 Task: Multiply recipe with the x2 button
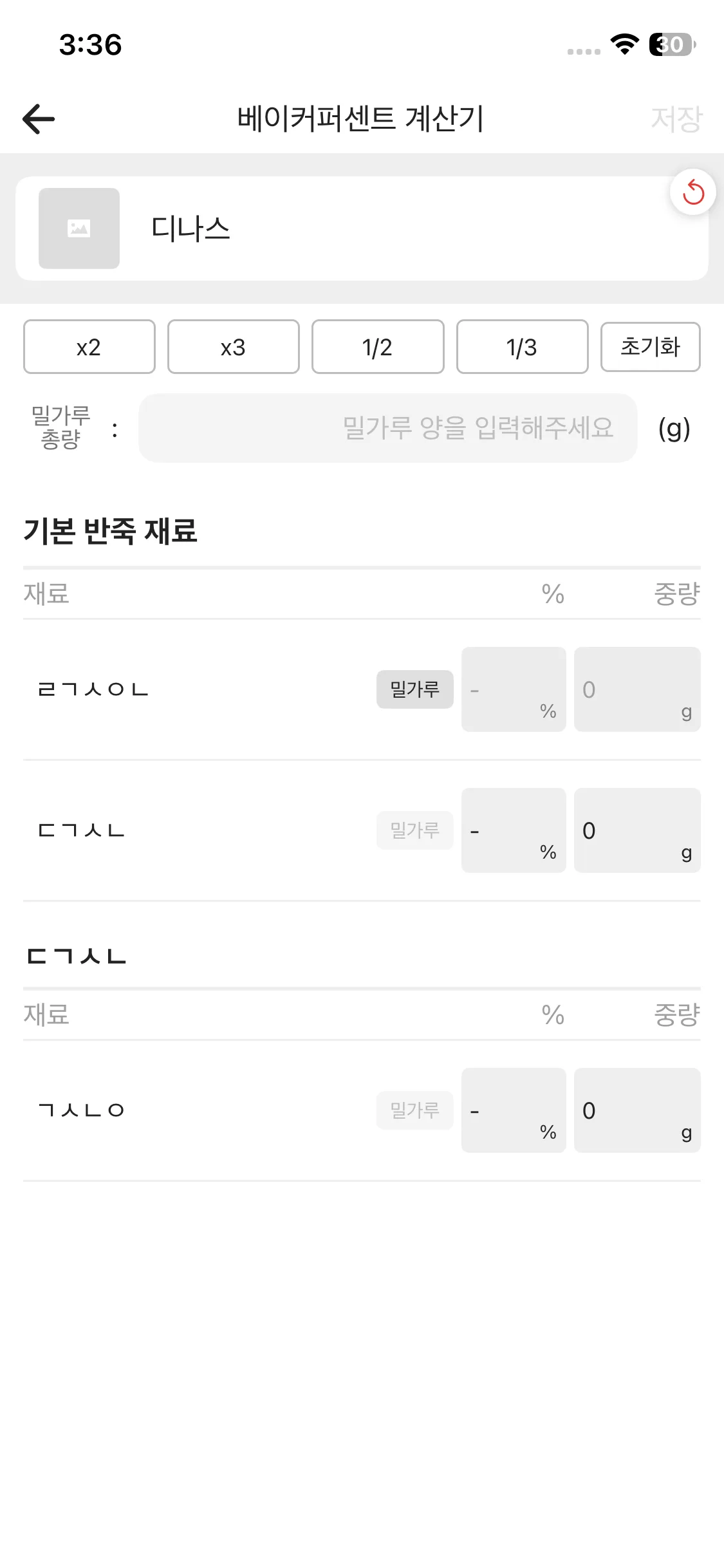89,347
